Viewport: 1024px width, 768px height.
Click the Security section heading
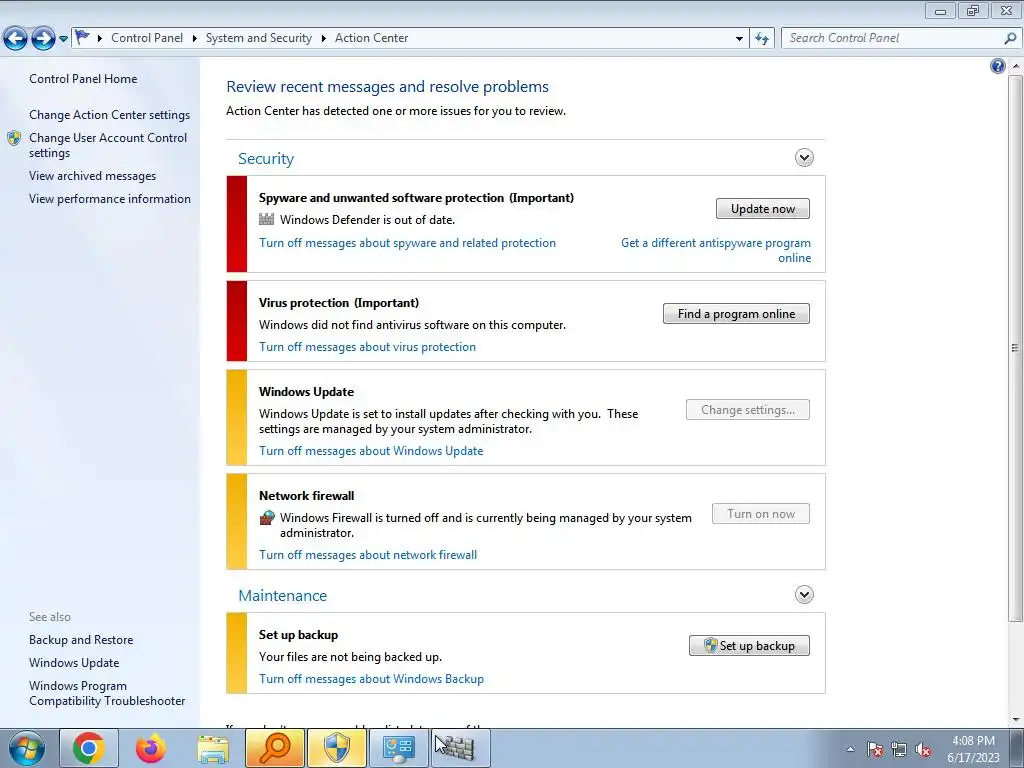(x=266, y=159)
